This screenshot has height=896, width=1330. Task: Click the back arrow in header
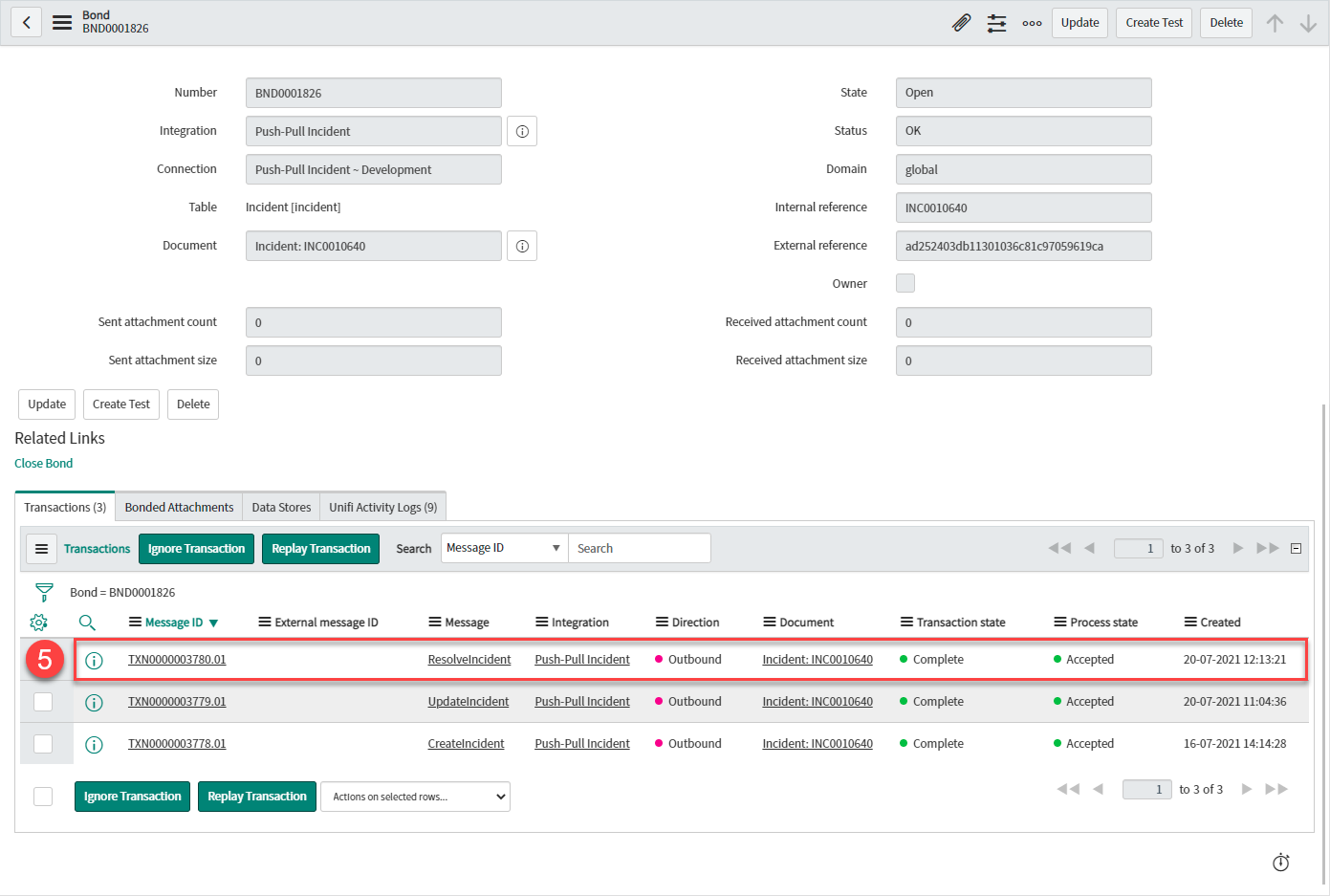pyautogui.click(x=27, y=22)
